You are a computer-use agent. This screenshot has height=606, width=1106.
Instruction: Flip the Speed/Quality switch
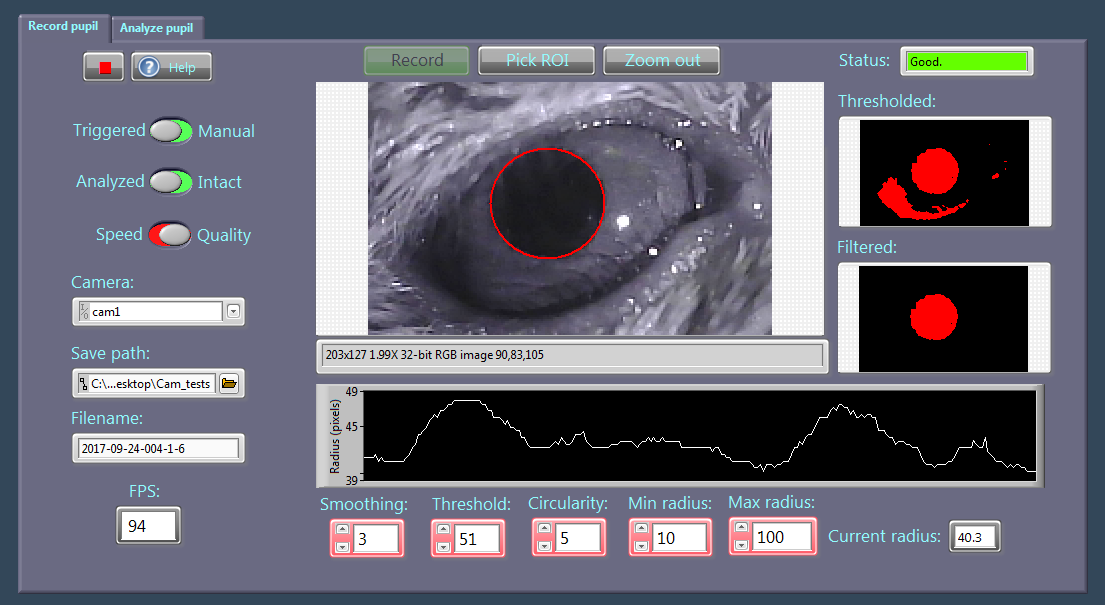coord(171,235)
